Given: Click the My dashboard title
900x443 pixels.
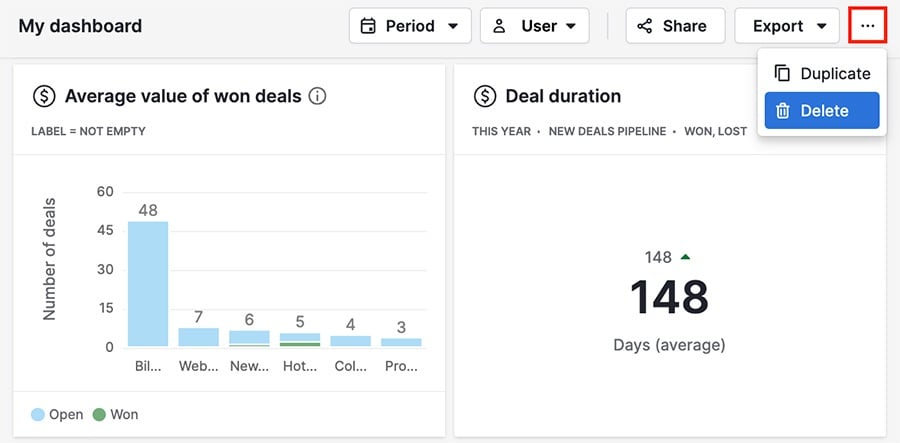Looking at the screenshot, I should pyautogui.click(x=80, y=26).
